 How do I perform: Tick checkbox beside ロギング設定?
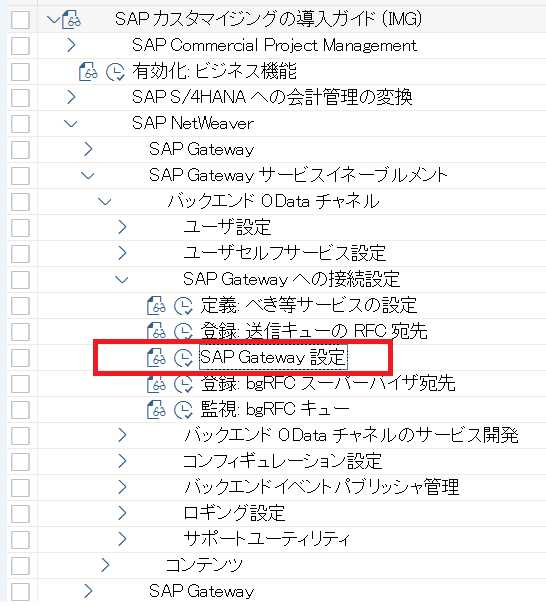20,514
